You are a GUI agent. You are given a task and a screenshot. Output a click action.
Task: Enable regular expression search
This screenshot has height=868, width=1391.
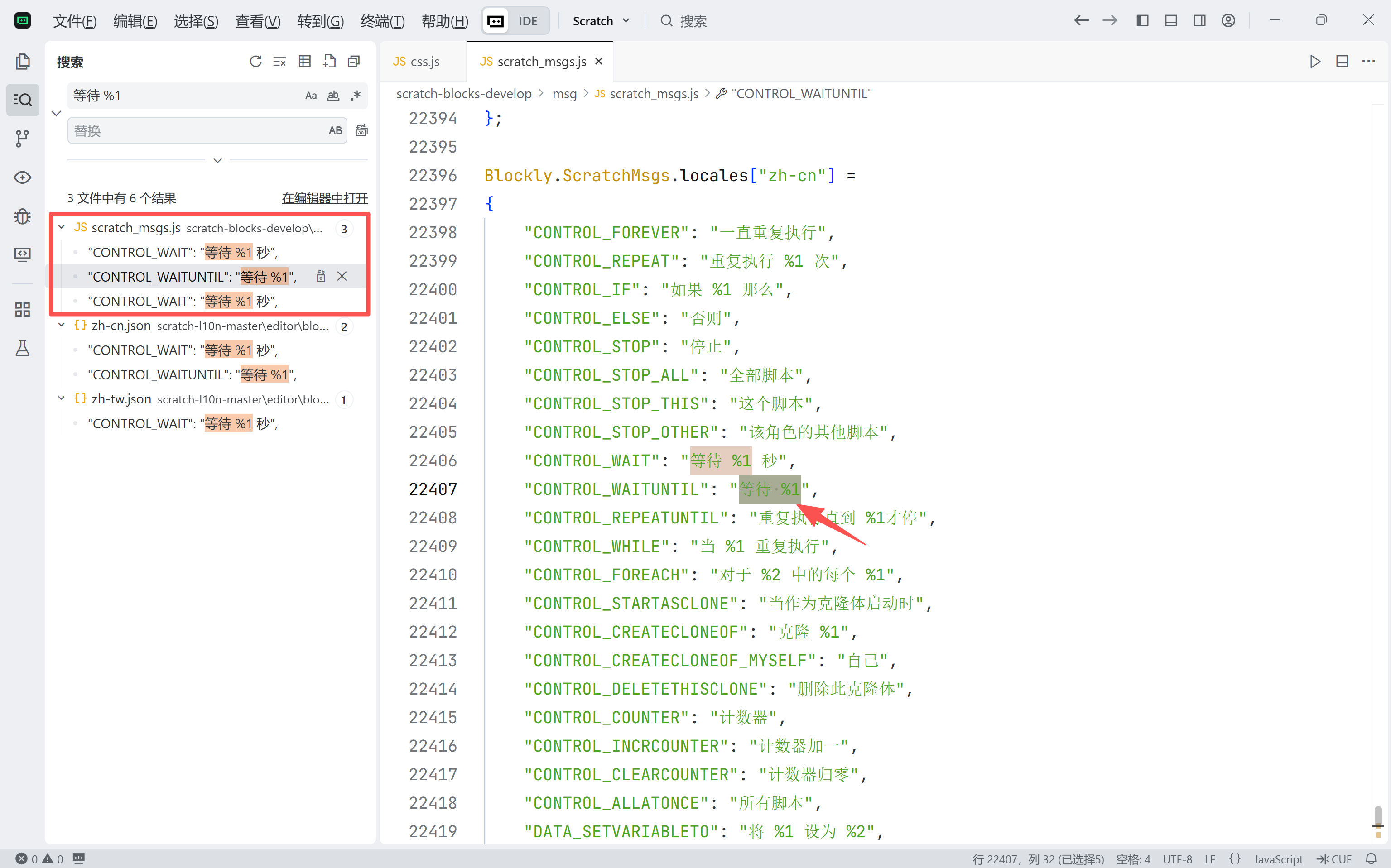[356, 95]
